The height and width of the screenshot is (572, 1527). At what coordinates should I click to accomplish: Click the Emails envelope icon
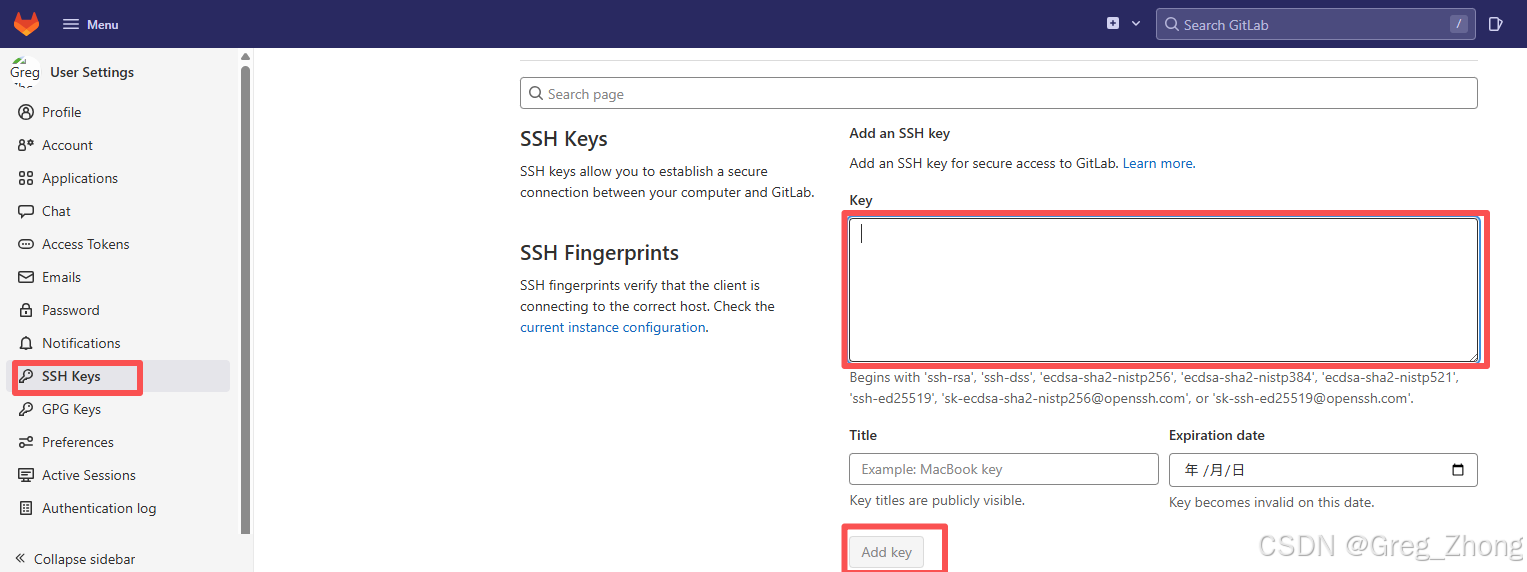pos(26,277)
